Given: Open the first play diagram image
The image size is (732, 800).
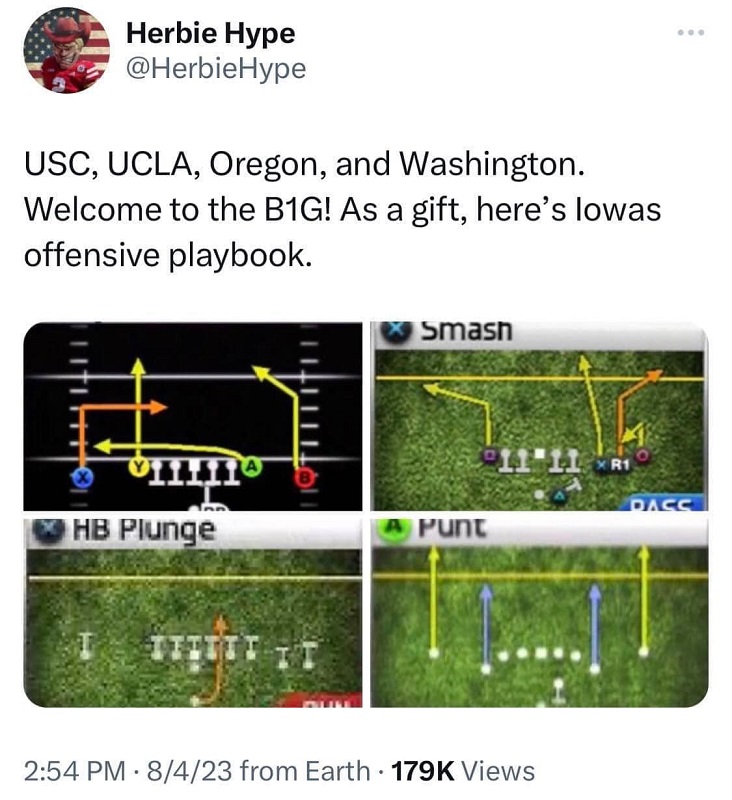Looking at the screenshot, I should click(193, 416).
